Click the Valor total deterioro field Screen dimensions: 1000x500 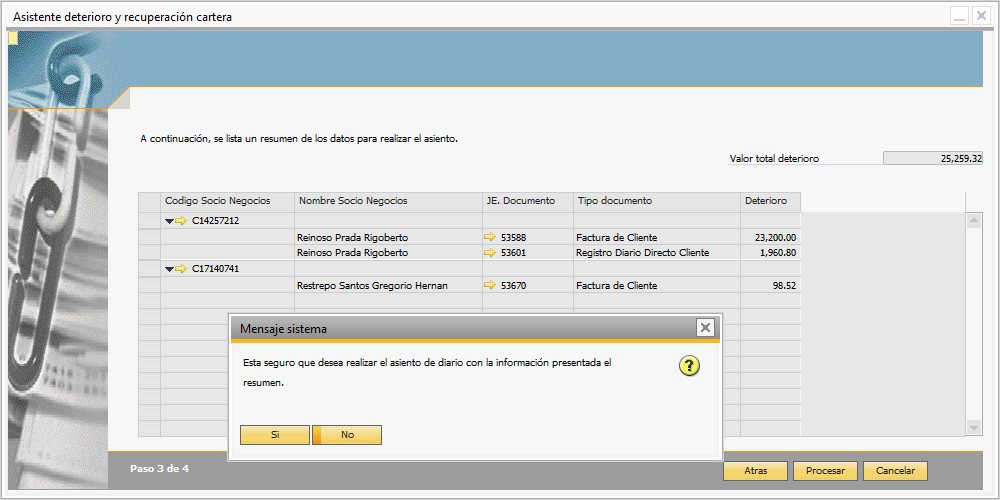click(932, 159)
